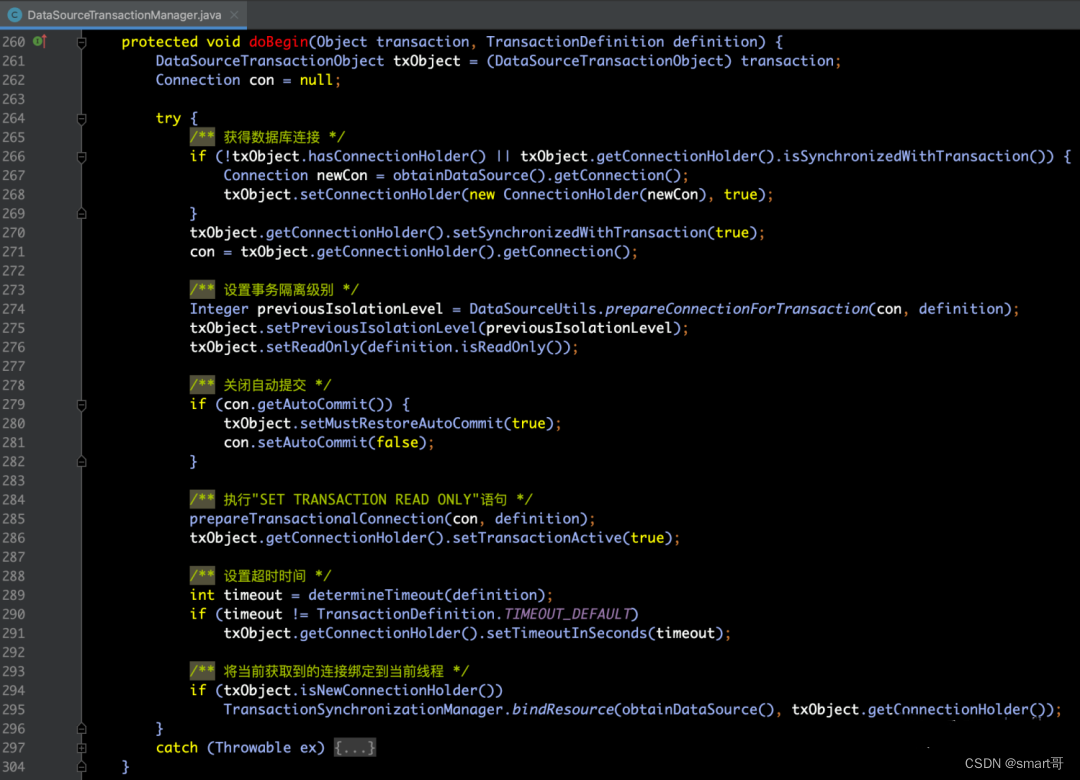The height and width of the screenshot is (780, 1080).
Task: Click setMustRestoreAutoCommit call
Action: tap(402, 423)
